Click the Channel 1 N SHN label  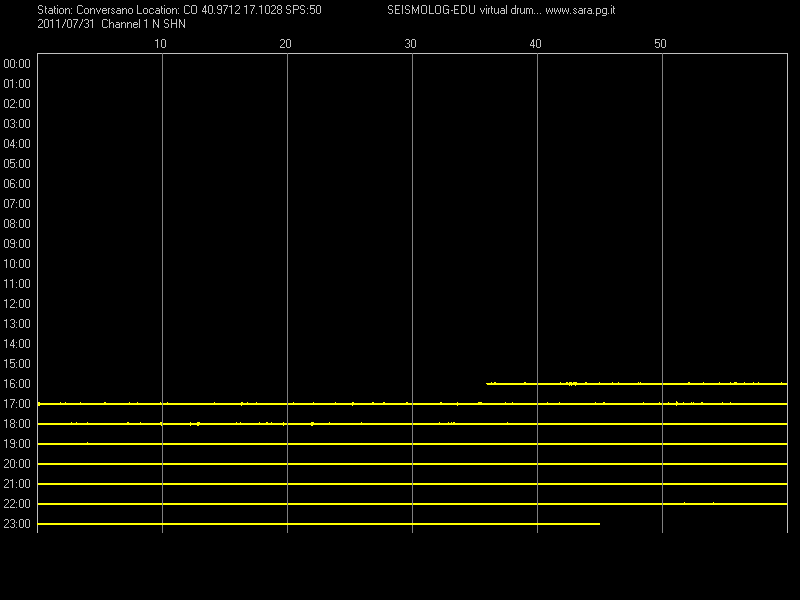pos(143,24)
